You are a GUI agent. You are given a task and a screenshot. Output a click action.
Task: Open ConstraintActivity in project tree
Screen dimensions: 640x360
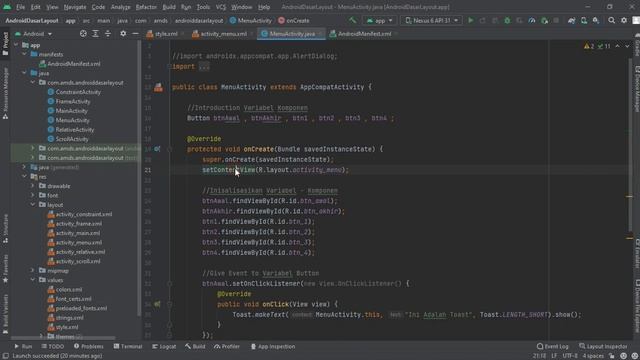click(78, 92)
